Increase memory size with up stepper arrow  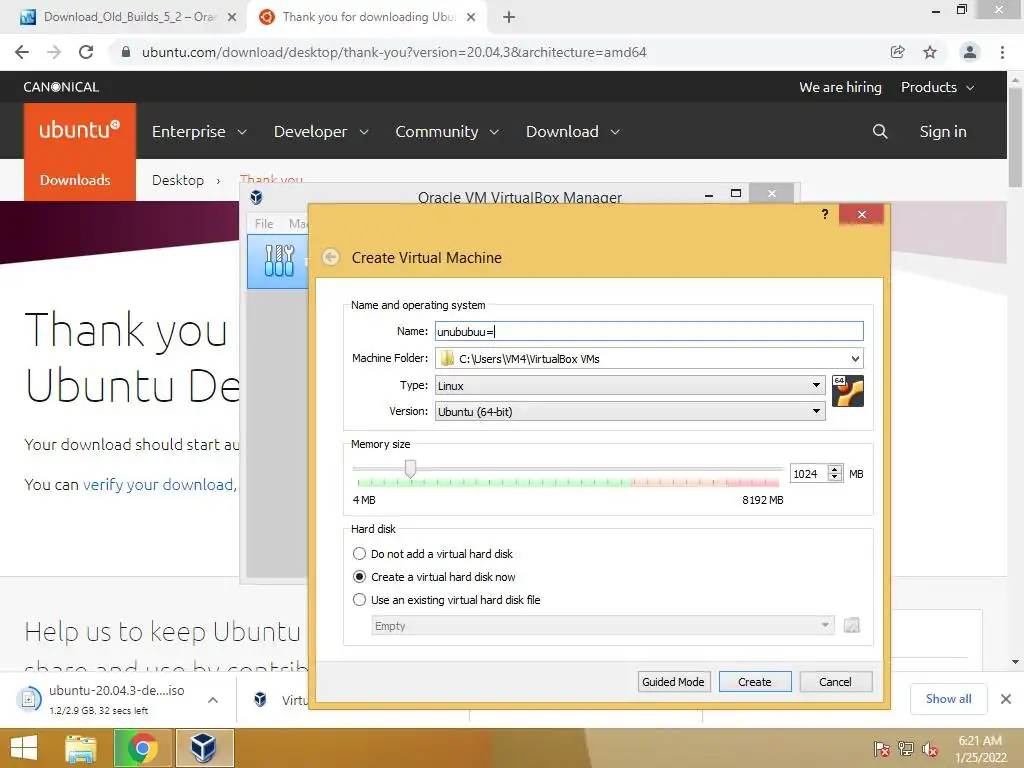(835, 469)
